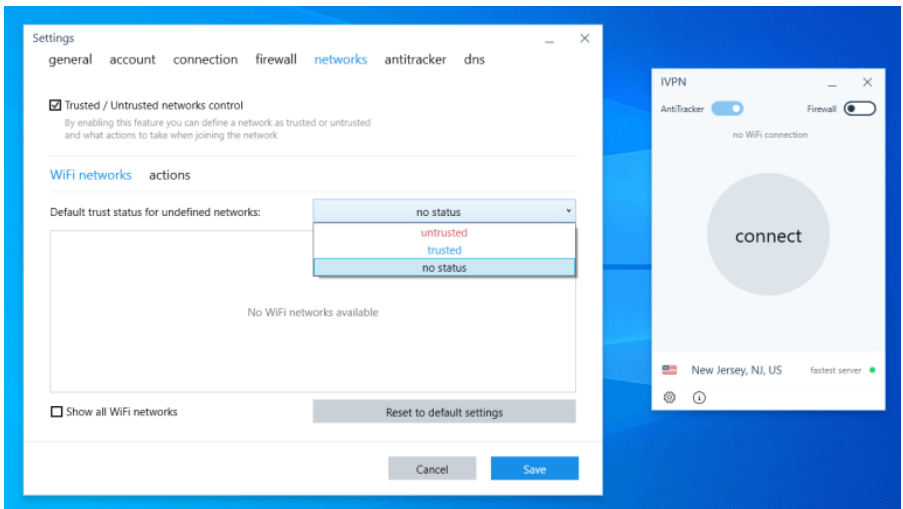
Task: Open the IVPN info icon
Action: pos(699,397)
